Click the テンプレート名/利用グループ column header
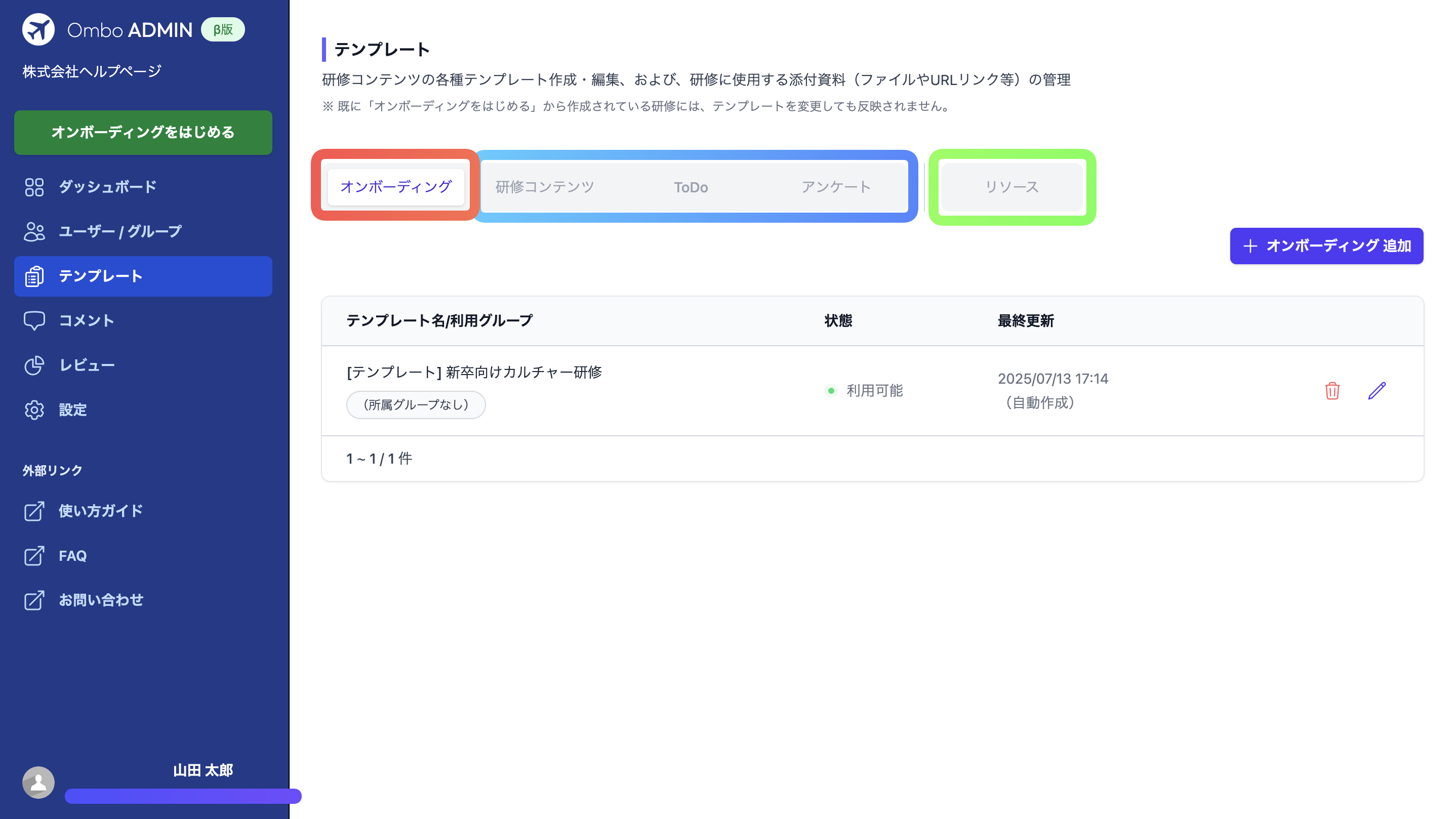Image resolution: width=1456 pixels, height=819 pixels. (439, 320)
